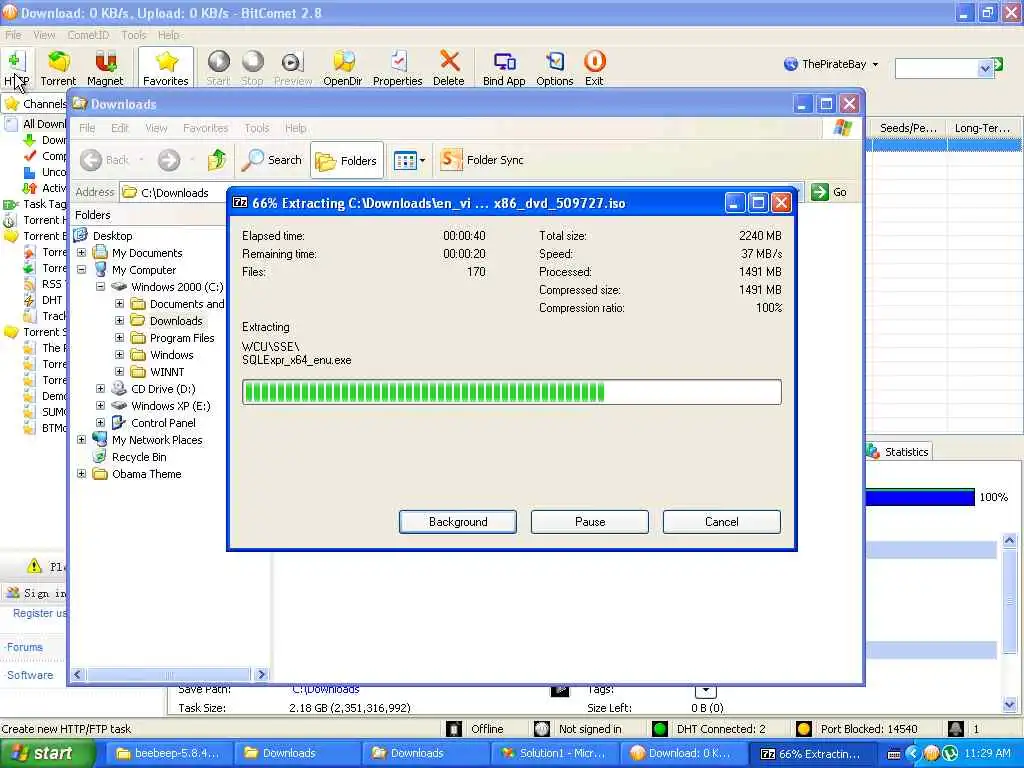Click the green Go arrow beside address bar
Image resolution: width=1024 pixels, height=768 pixels.
[820, 192]
